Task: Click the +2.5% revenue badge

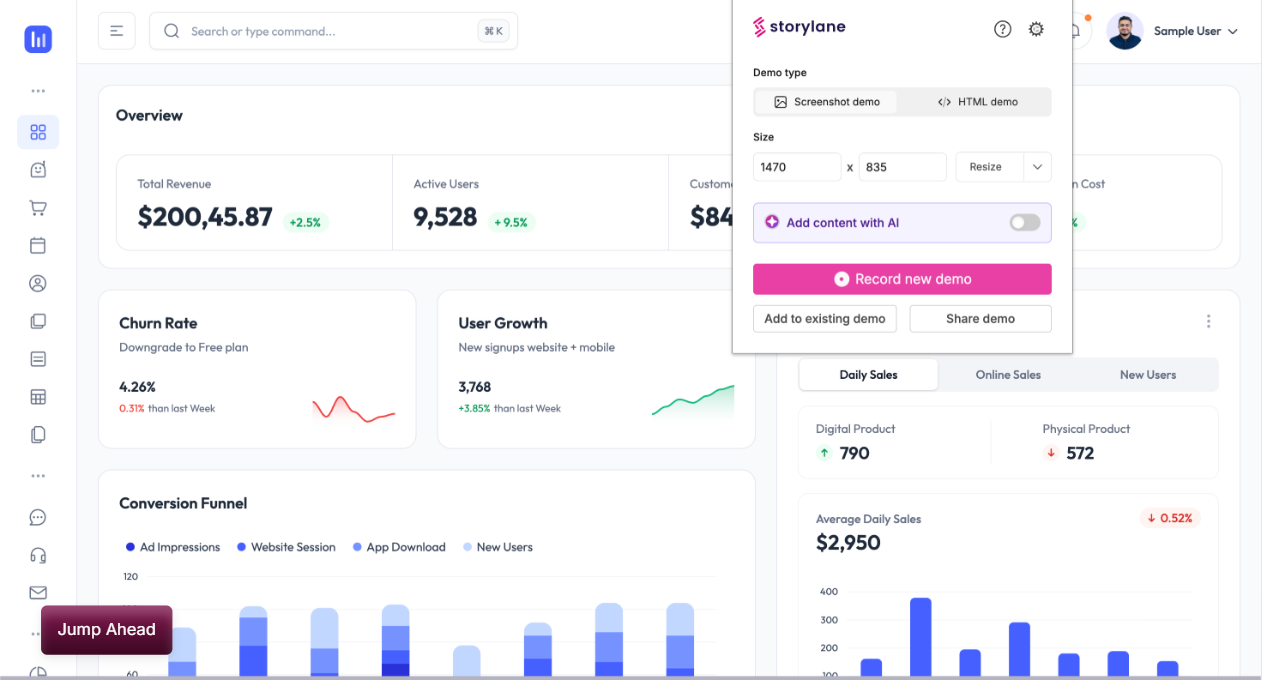Action: (305, 222)
